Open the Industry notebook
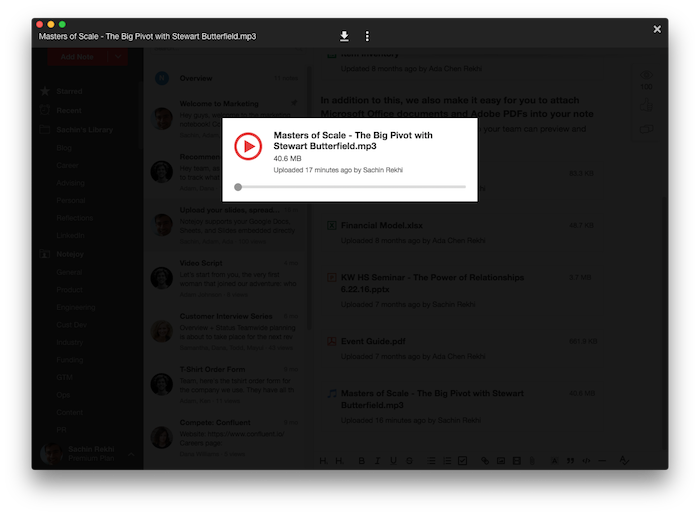The height and width of the screenshot is (515, 700). [x=70, y=342]
